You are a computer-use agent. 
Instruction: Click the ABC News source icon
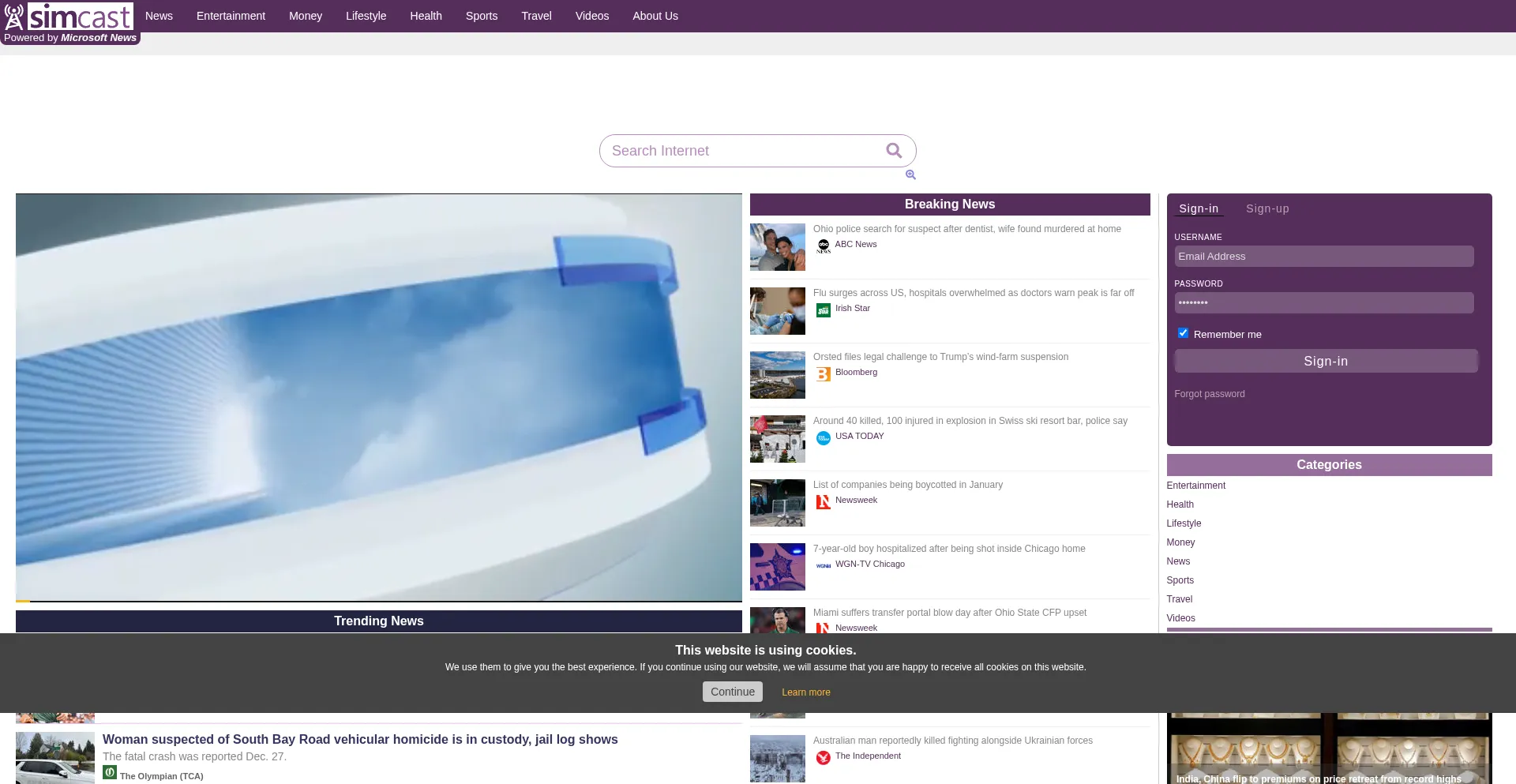(x=824, y=246)
